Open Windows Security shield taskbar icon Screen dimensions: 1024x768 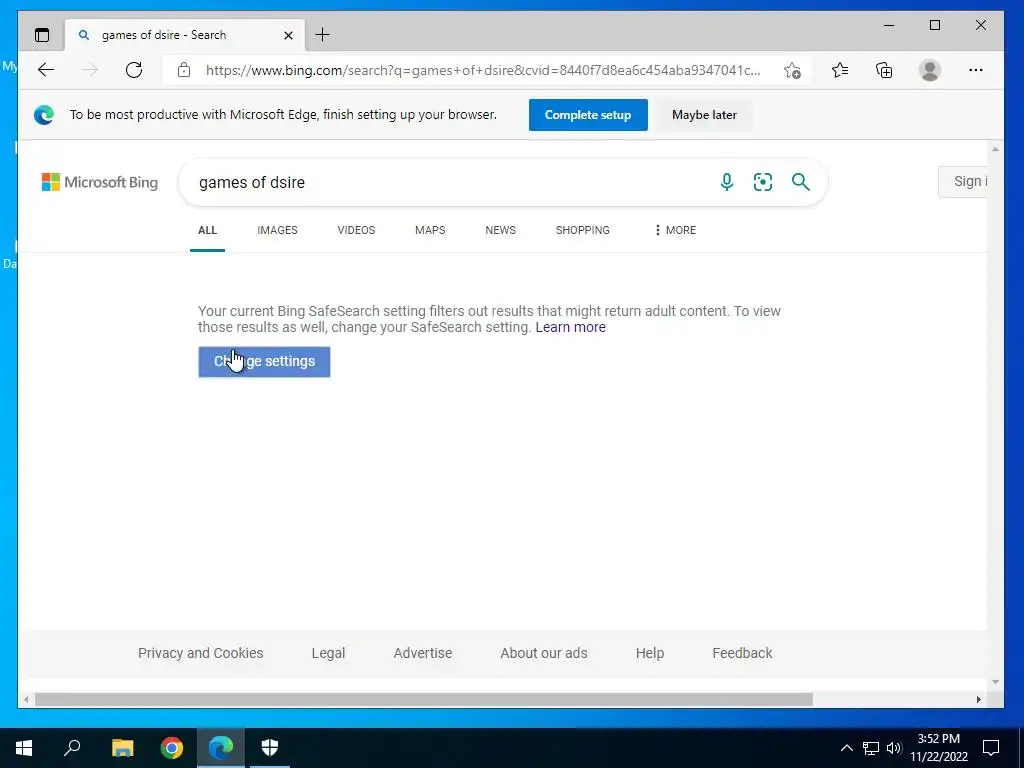270,748
